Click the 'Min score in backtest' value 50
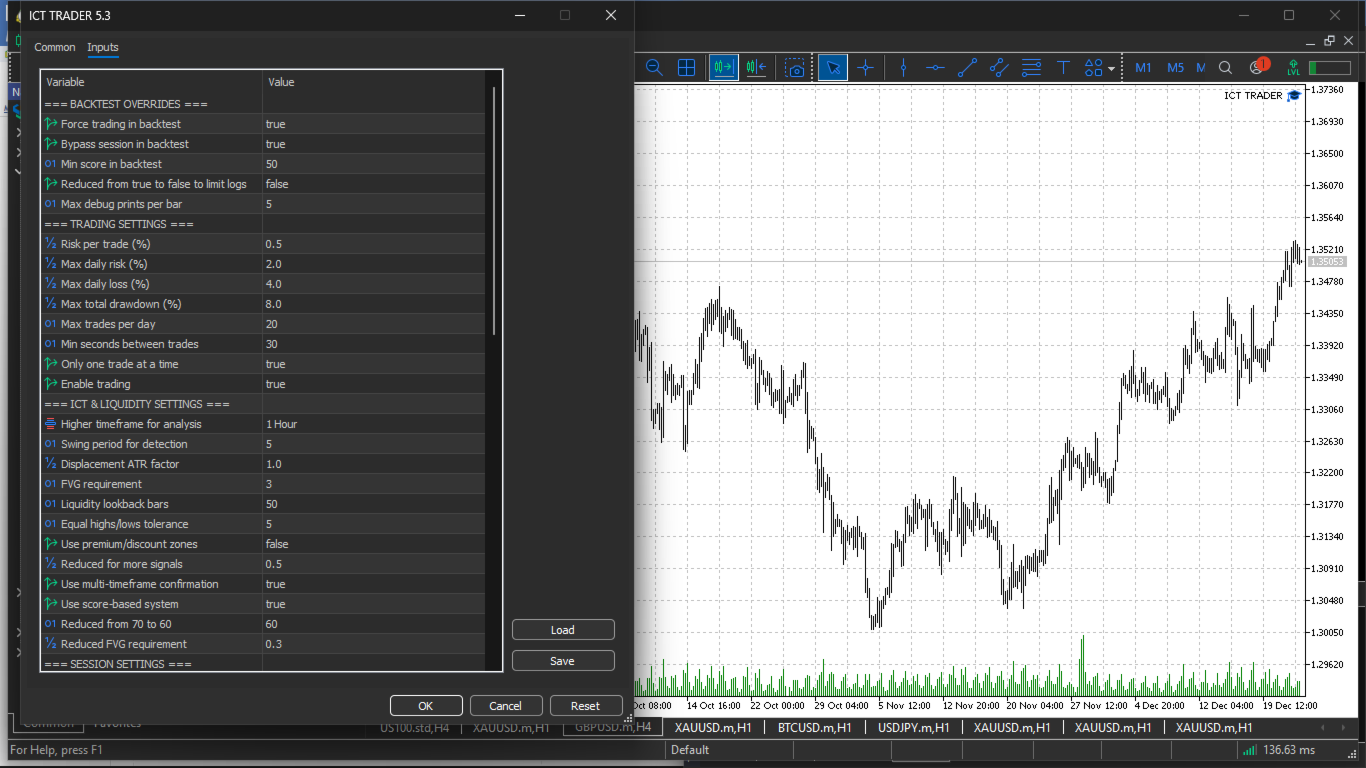The width and height of the screenshot is (1366, 768). click(x=374, y=164)
